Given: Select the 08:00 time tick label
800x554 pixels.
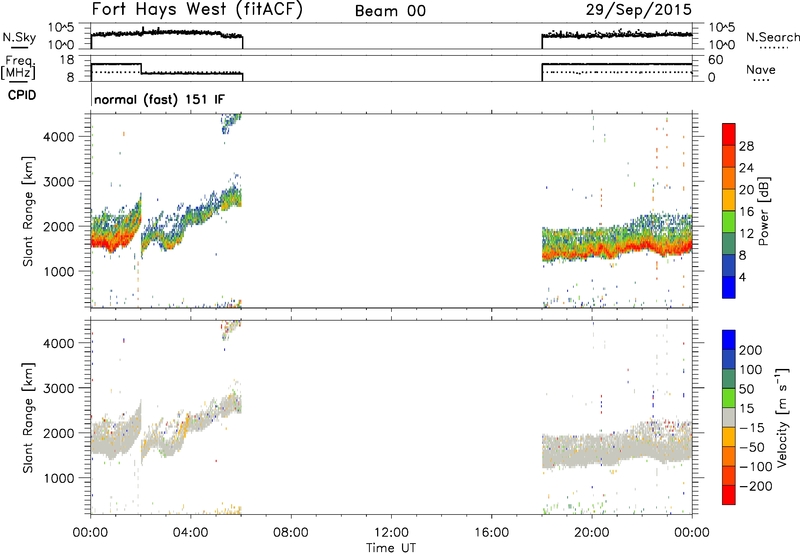Looking at the screenshot, I should 291,533.
